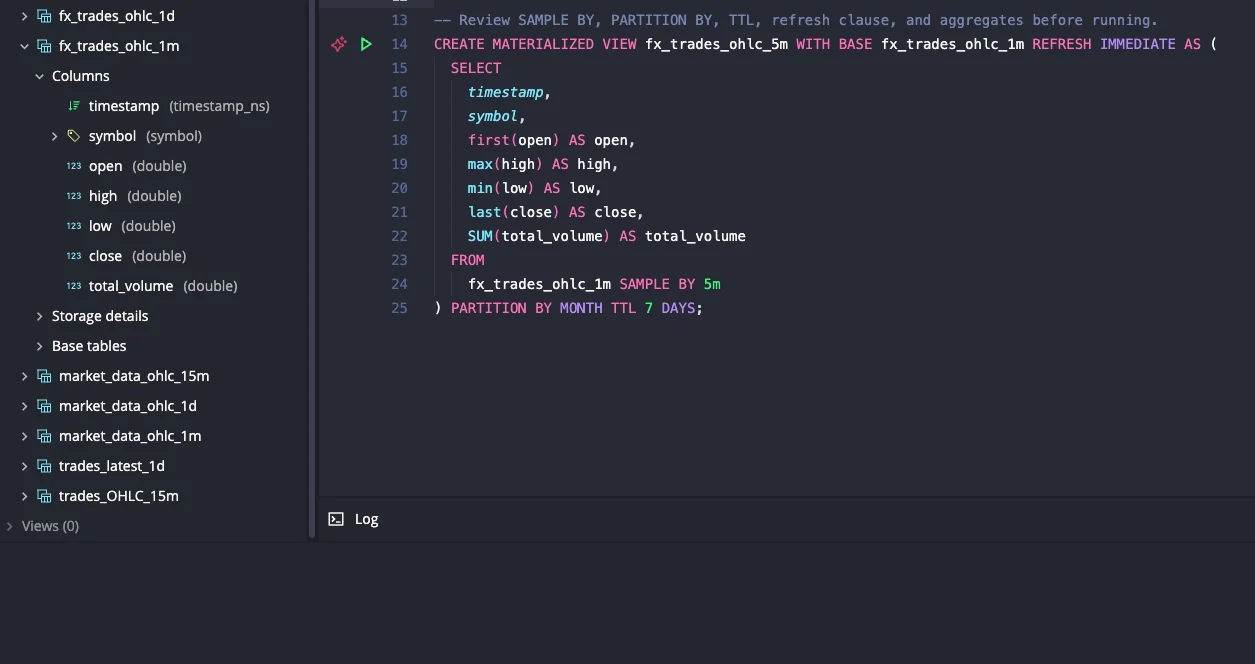Click the trades_OHLC_15m view icon
Screen dimensions: 1255x664
click(x=44, y=496)
